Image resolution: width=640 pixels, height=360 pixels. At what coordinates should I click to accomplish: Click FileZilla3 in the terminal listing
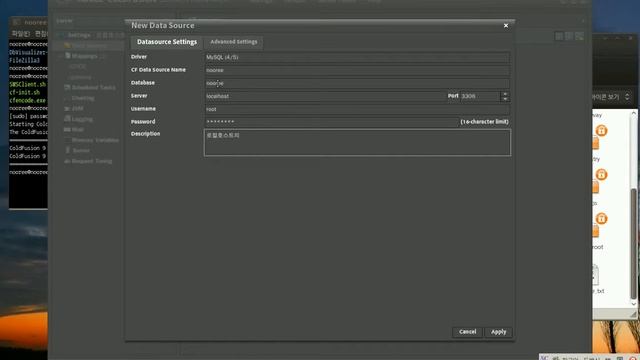click(25, 60)
